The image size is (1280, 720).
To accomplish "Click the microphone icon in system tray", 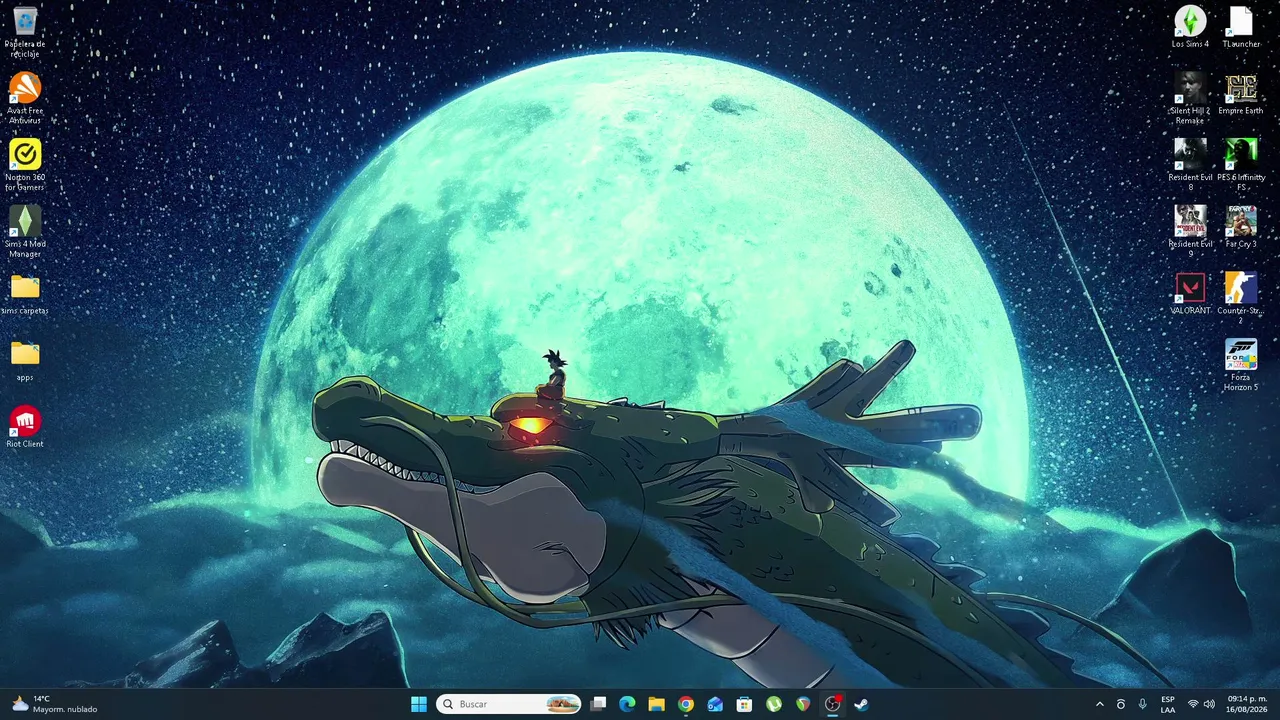I will click(1142, 704).
